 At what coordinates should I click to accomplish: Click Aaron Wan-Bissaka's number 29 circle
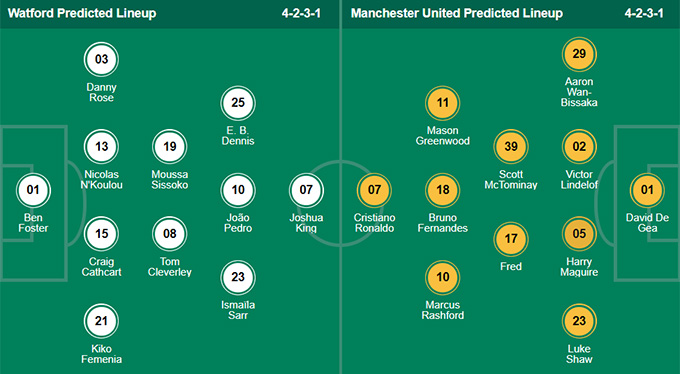pos(579,54)
